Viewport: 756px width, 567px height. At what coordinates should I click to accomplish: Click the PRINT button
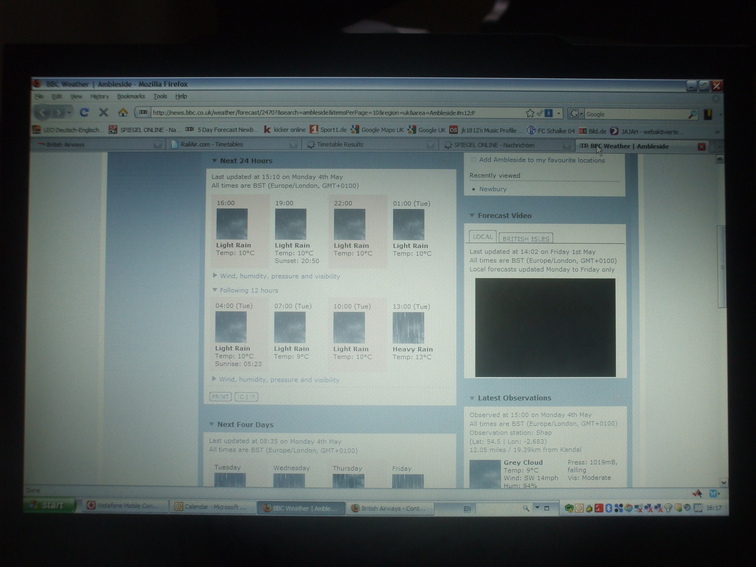(x=220, y=396)
